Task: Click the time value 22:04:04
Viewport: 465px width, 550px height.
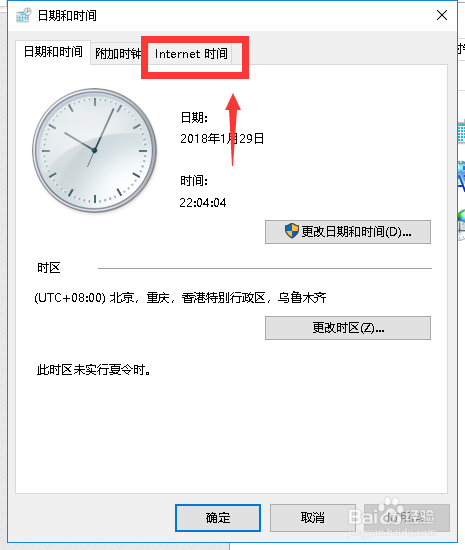Action: [x=203, y=203]
